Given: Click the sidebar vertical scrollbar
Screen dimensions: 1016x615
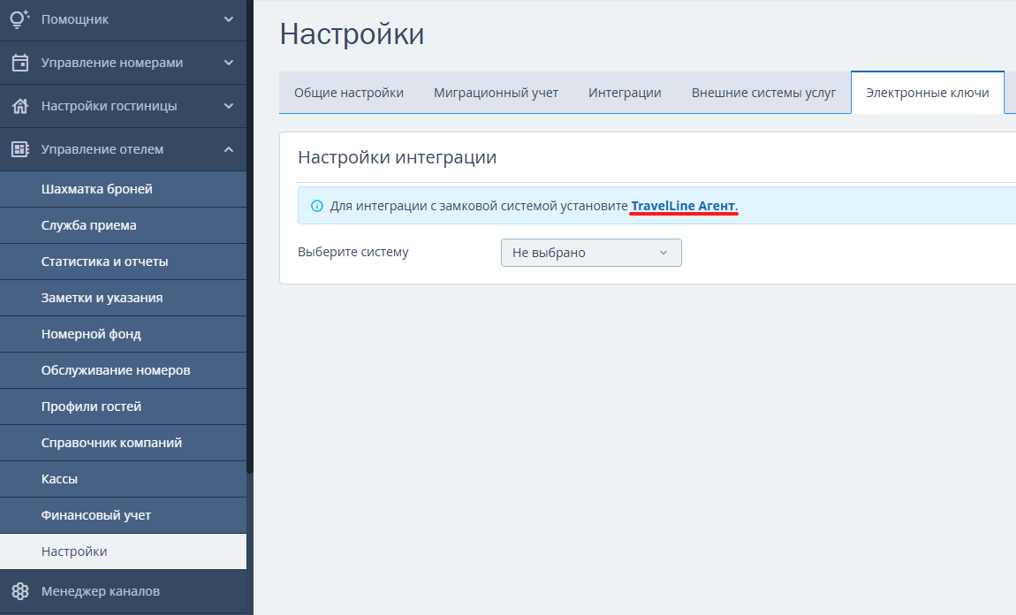Looking at the screenshot, I should pyautogui.click(x=249, y=237).
